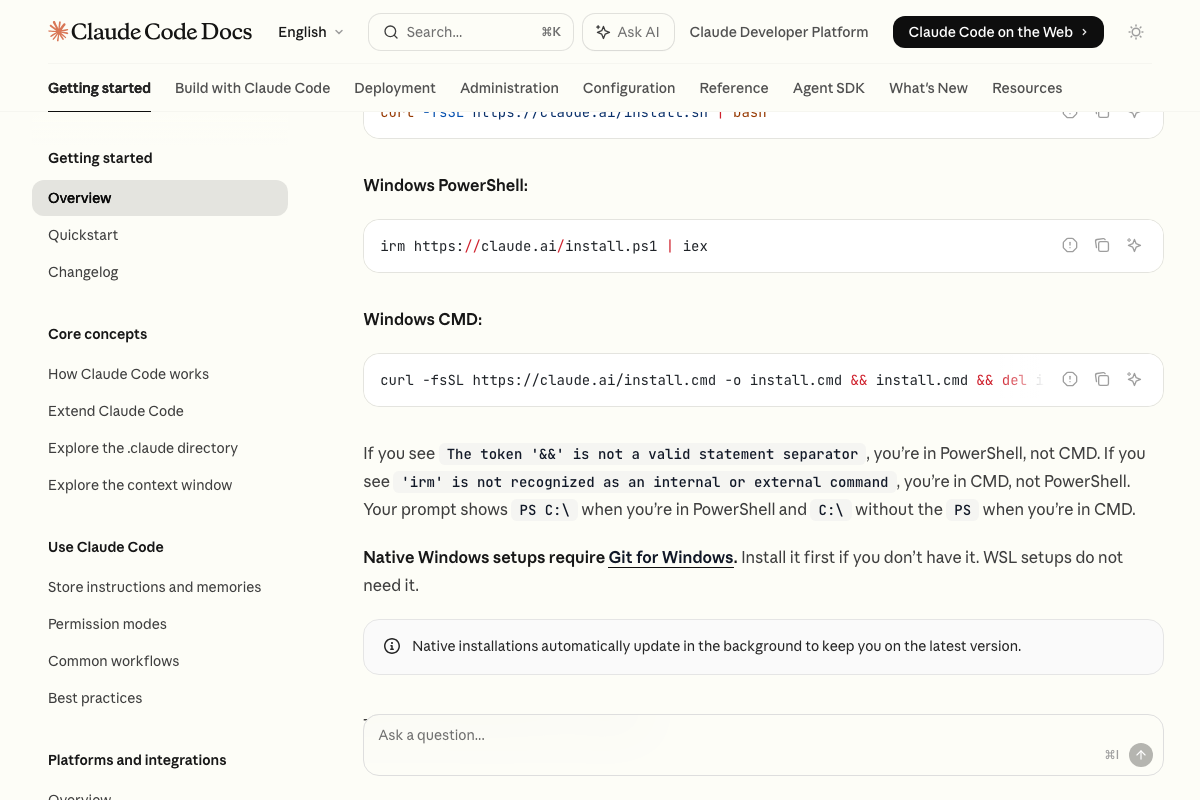Submit a question using the arrow icon
The image size is (1200, 800).
pyautogui.click(x=1141, y=755)
